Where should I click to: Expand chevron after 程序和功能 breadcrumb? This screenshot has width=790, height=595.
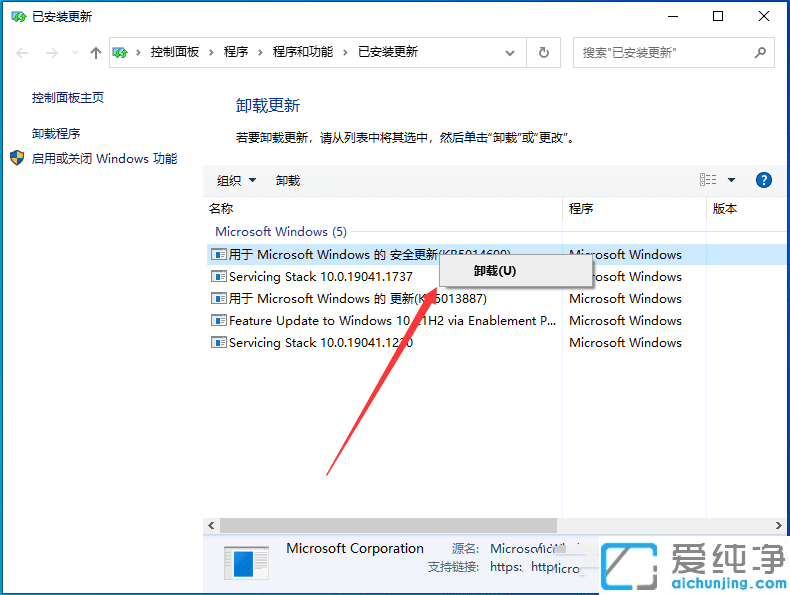coord(345,52)
